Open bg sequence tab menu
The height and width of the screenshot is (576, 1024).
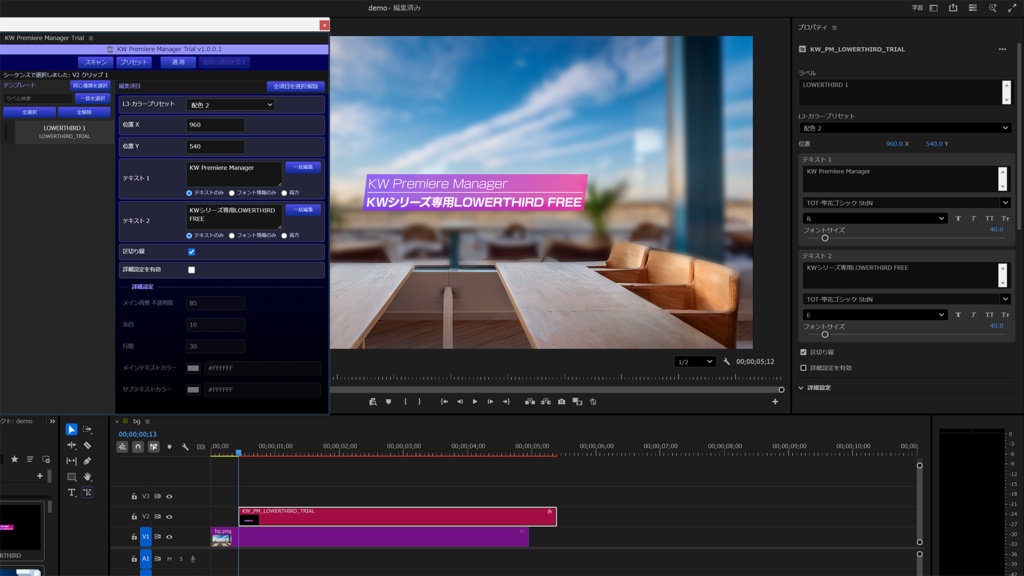(148, 421)
